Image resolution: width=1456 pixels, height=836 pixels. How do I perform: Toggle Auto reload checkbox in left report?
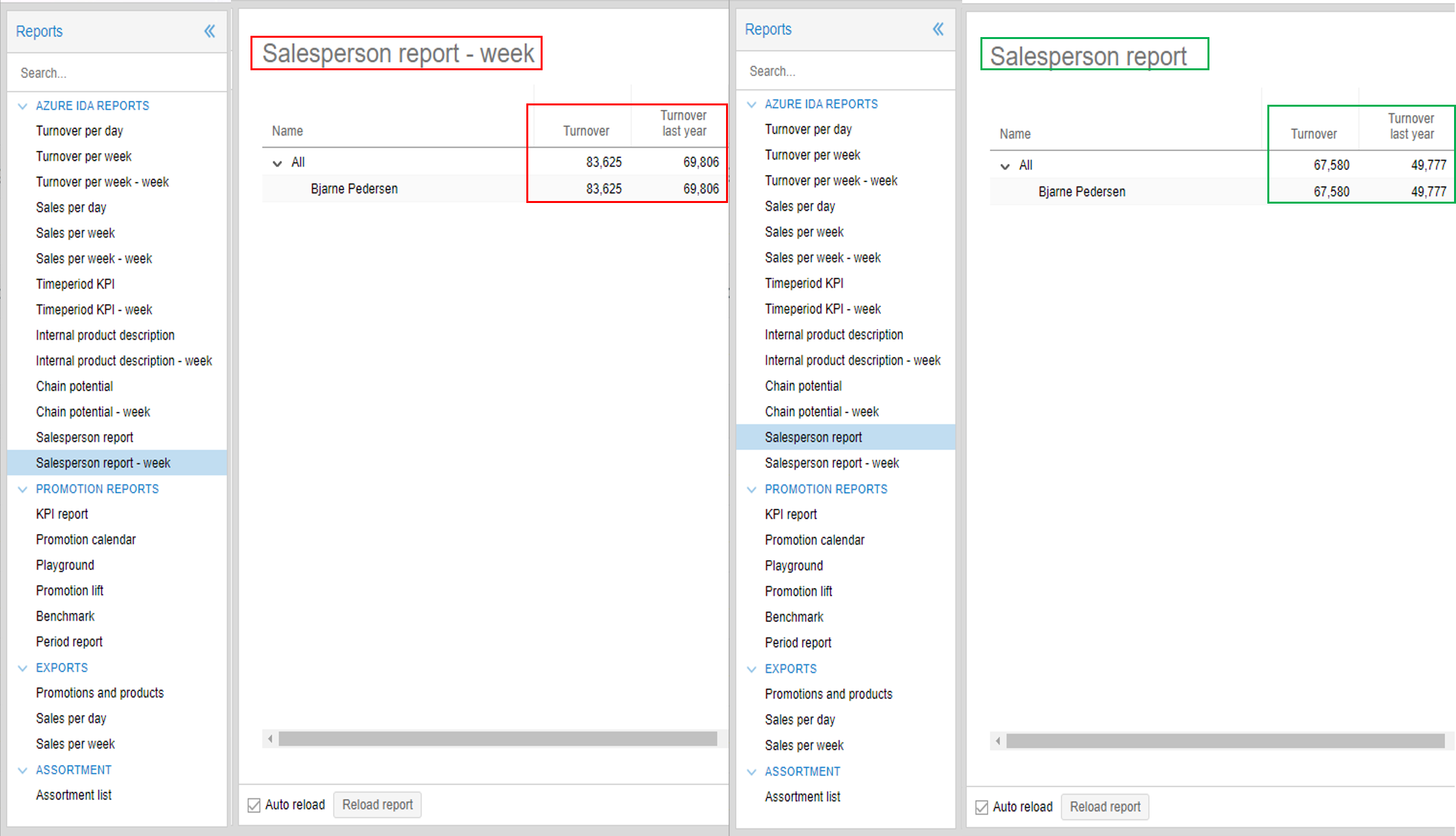(x=254, y=805)
